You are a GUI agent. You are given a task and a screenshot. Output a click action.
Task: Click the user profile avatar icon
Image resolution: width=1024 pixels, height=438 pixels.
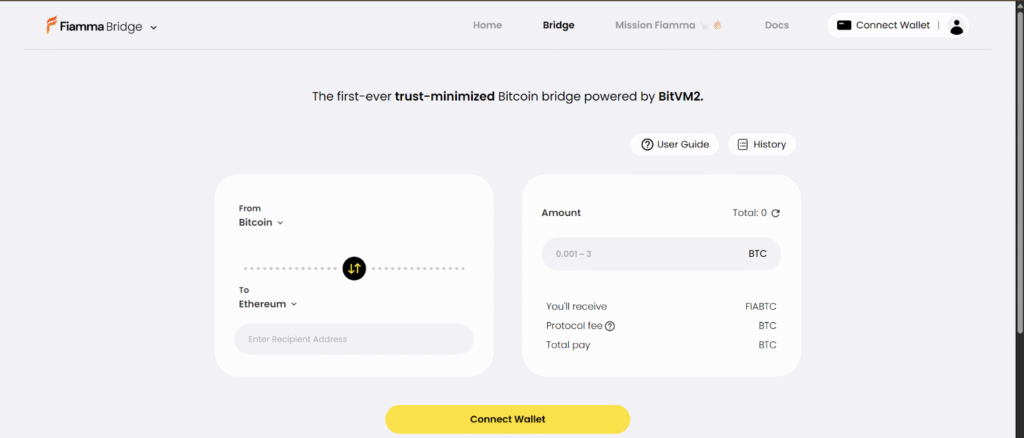pos(957,26)
